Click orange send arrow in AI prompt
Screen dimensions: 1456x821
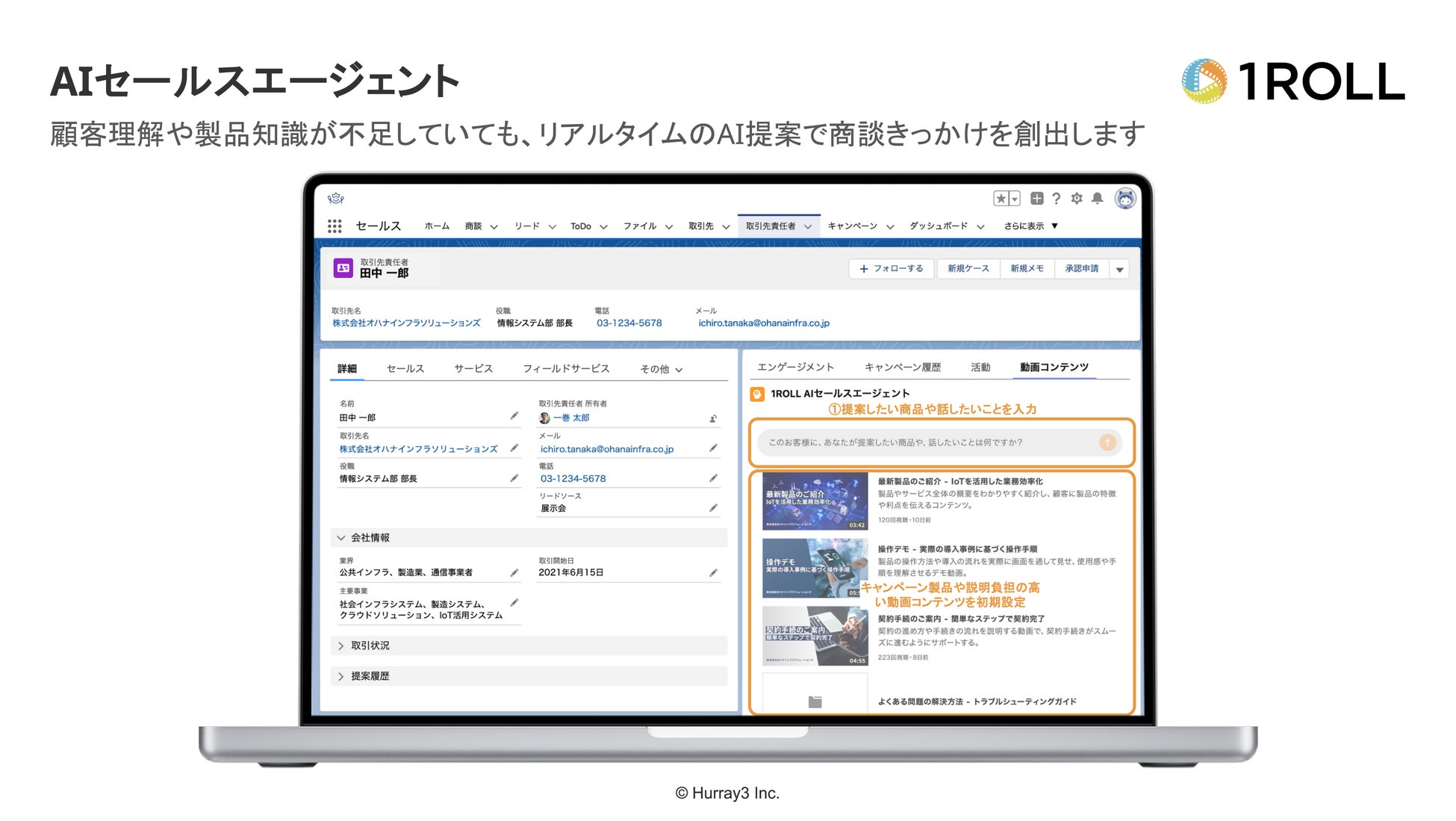pos(1107,442)
